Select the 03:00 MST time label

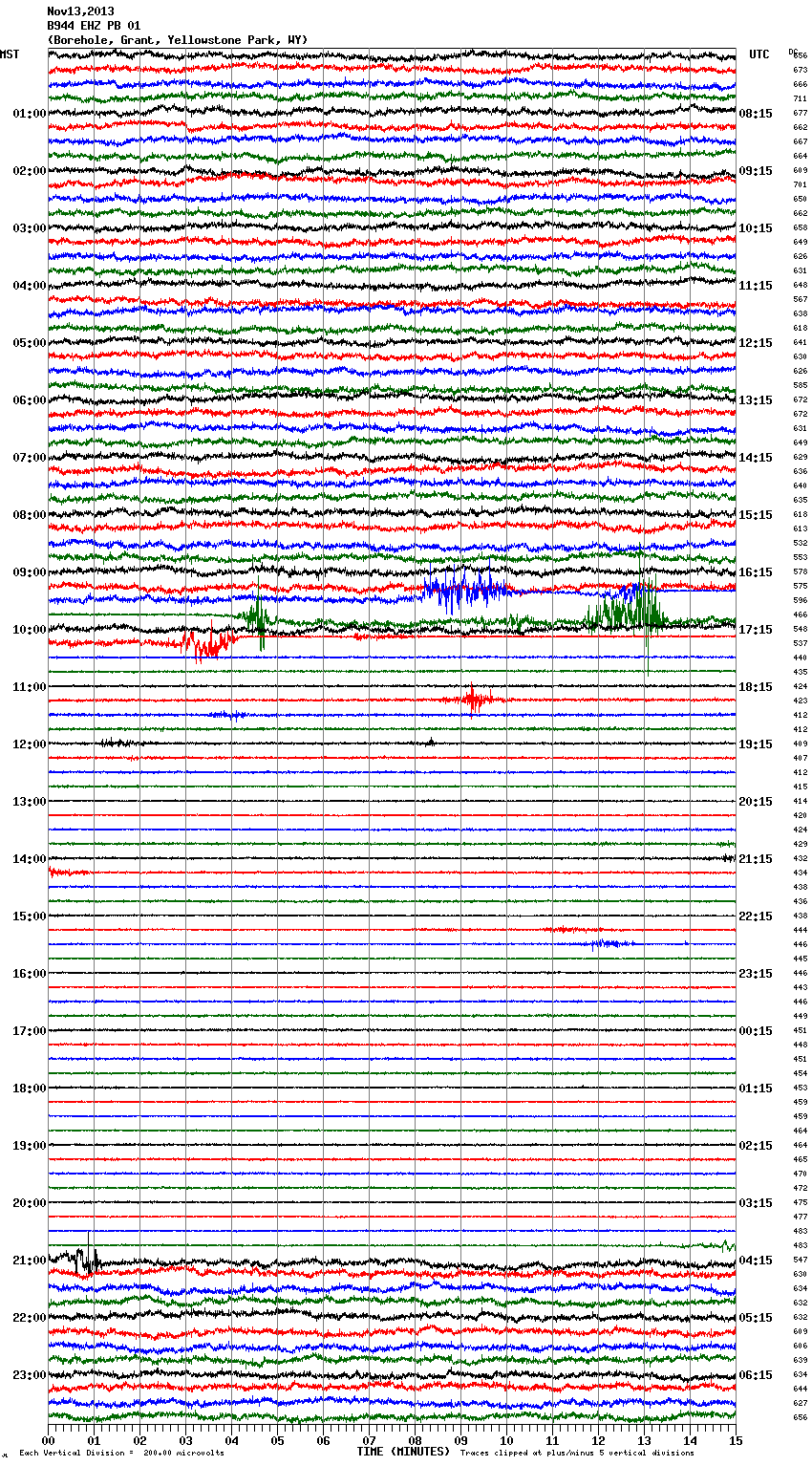click(30, 228)
